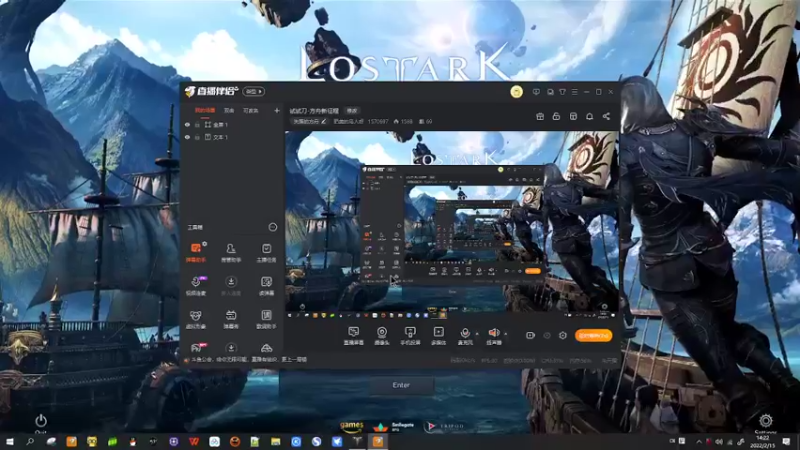Hide the 全屏 1 source with eye icon

point(187,124)
